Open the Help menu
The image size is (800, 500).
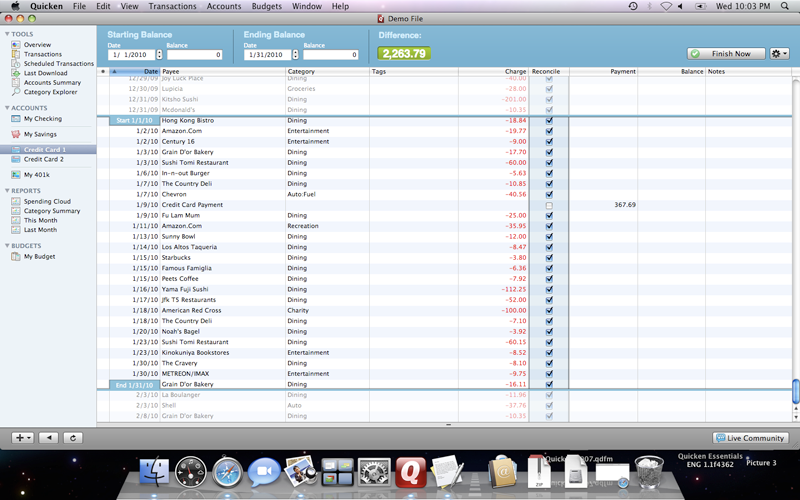(x=340, y=6)
